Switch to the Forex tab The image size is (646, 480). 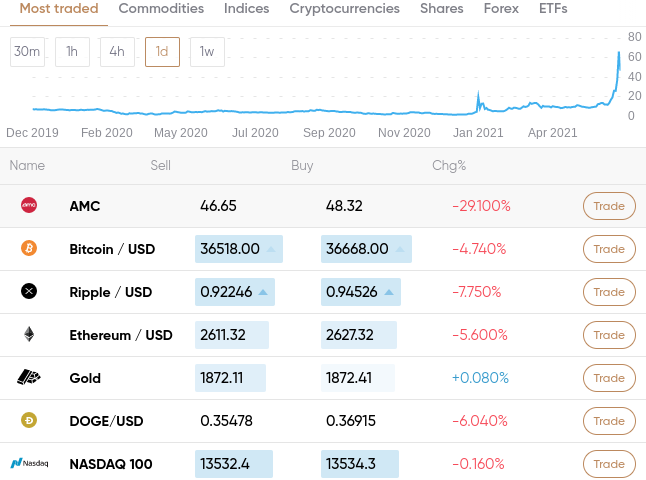pyautogui.click(x=501, y=9)
